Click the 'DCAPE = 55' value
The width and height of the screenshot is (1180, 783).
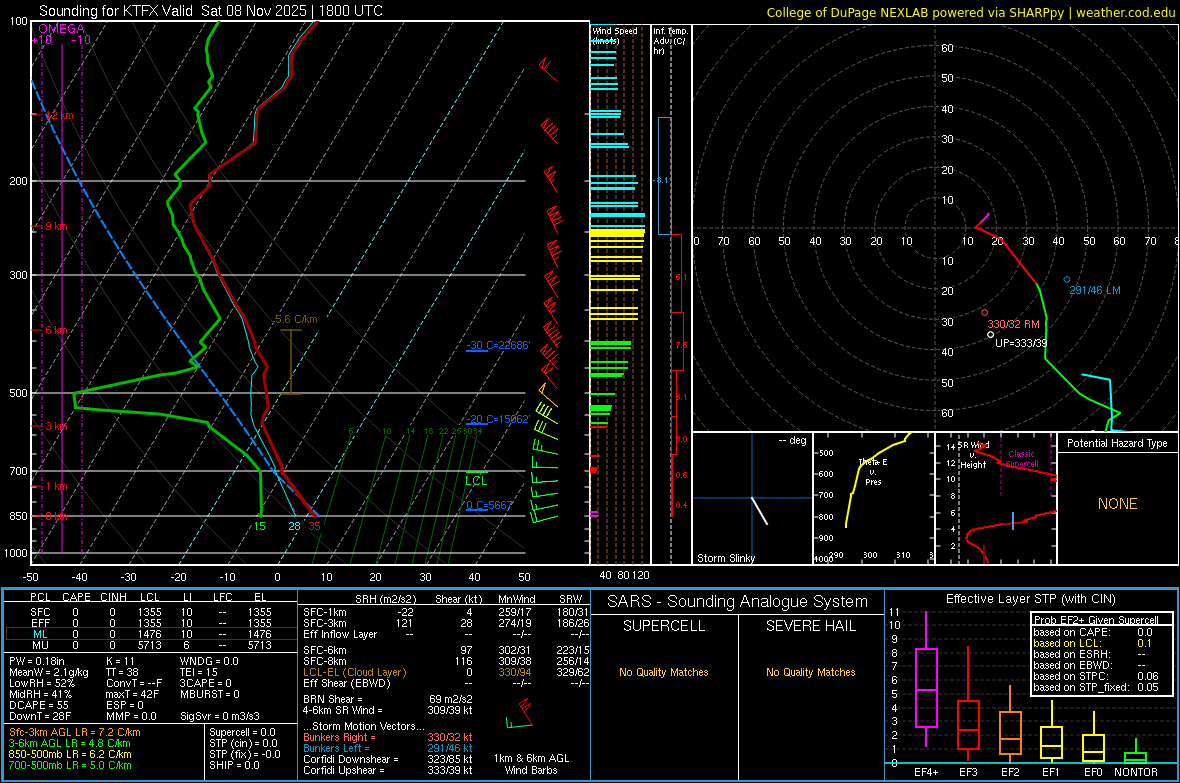38,705
